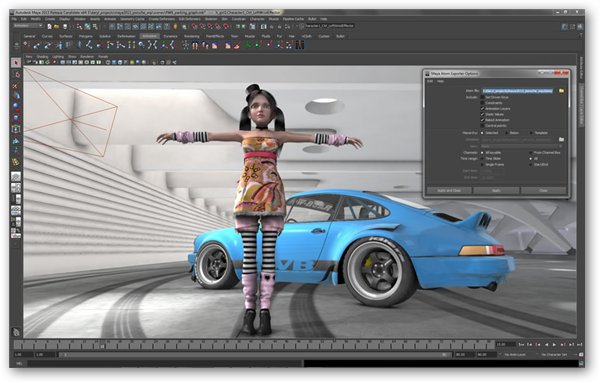The image size is (600, 383).
Task: Click the first icon on the Animation shelf
Action: (x=26, y=45)
